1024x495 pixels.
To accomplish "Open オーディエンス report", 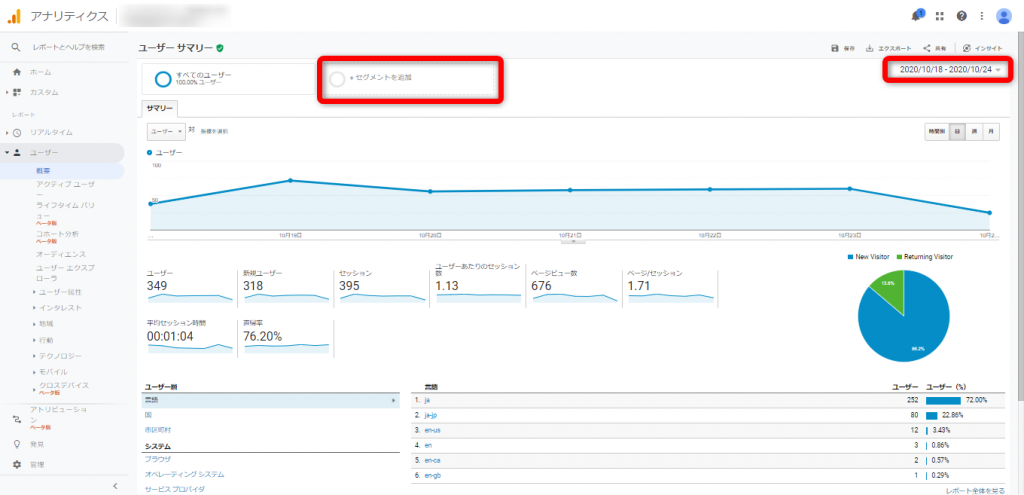I will 61,254.
